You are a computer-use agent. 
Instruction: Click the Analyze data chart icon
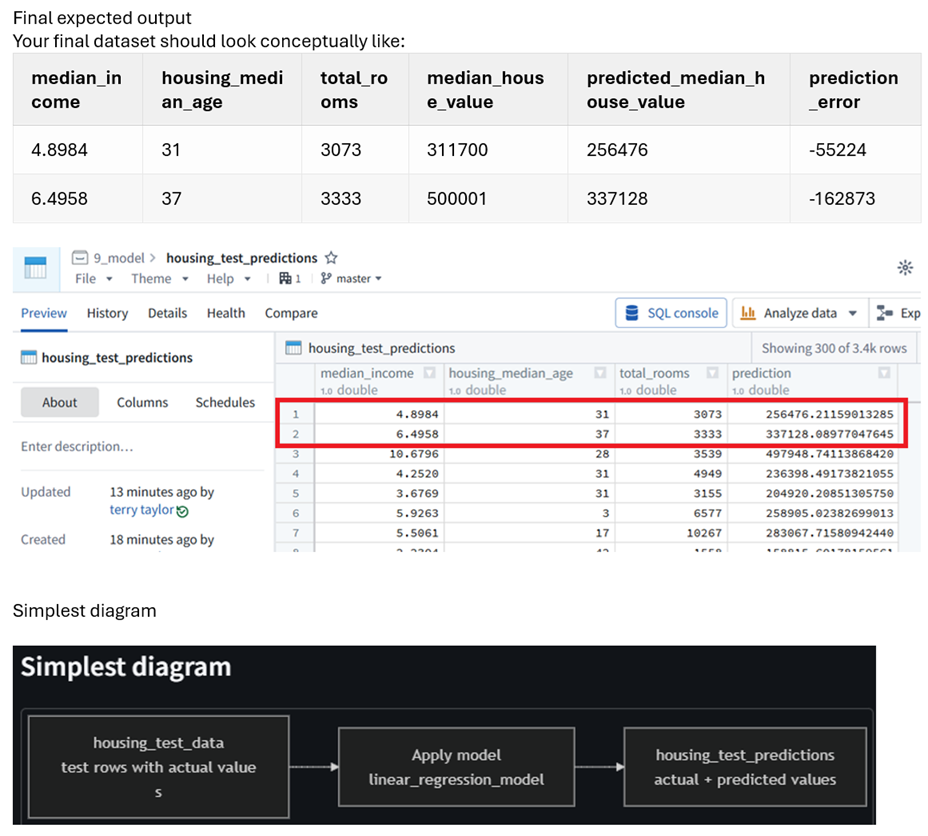[748, 313]
